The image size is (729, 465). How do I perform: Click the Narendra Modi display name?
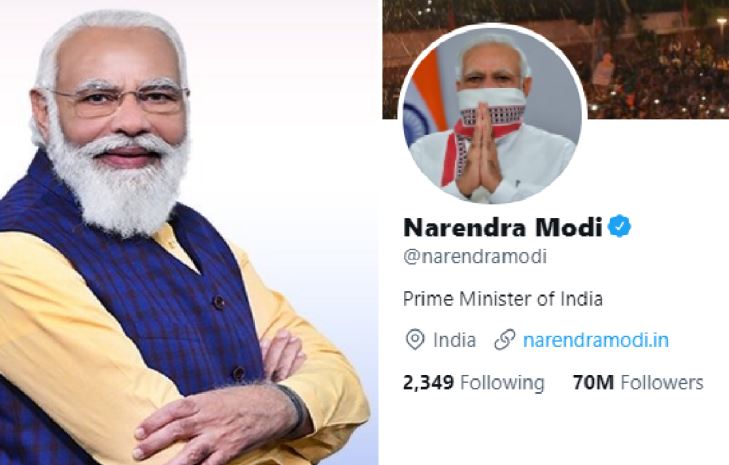point(503,227)
